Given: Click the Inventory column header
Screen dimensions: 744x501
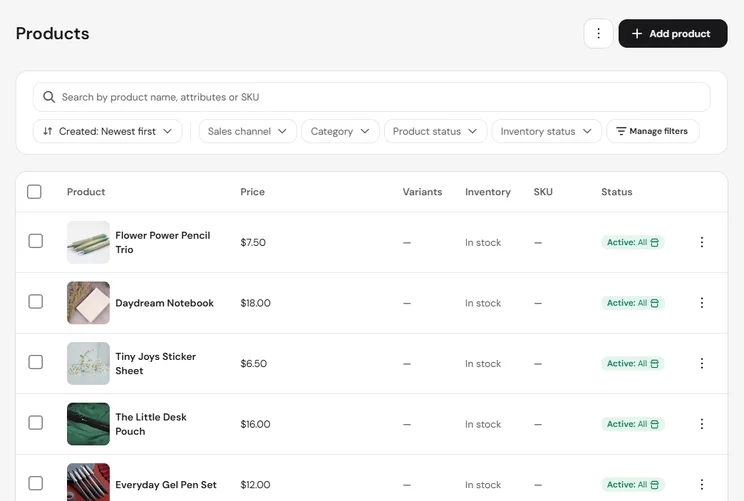Looking at the screenshot, I should (x=488, y=192).
